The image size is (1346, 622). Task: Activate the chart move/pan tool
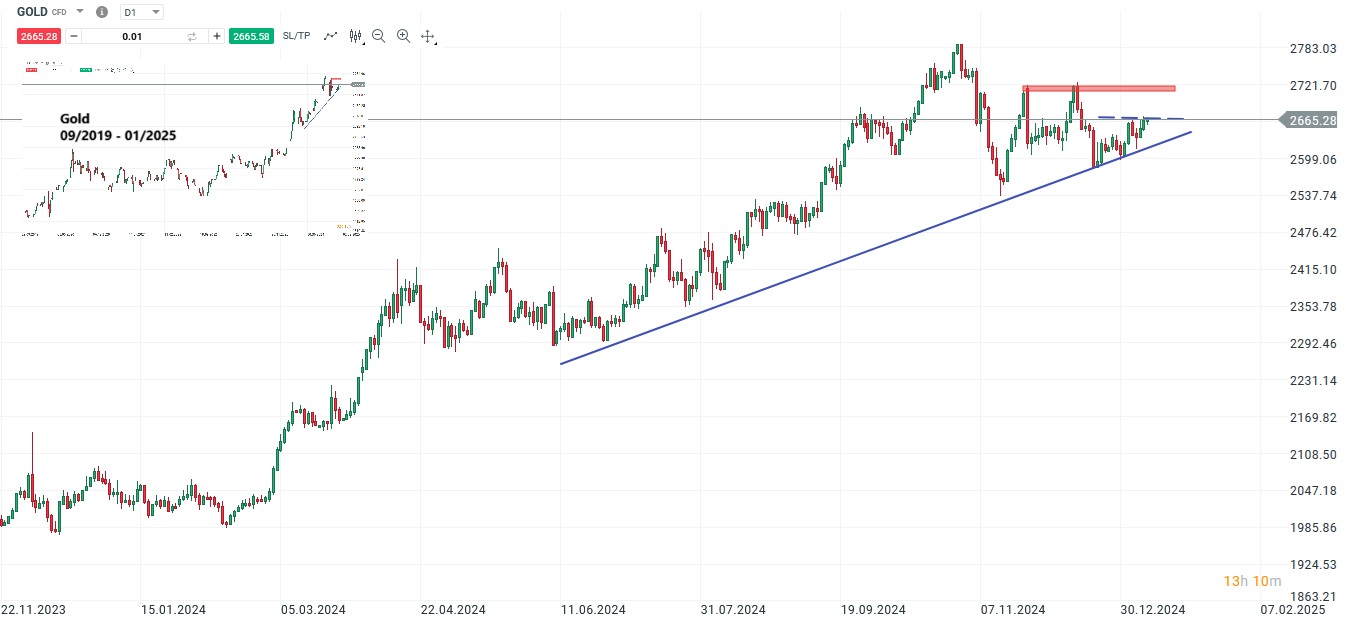coord(427,36)
